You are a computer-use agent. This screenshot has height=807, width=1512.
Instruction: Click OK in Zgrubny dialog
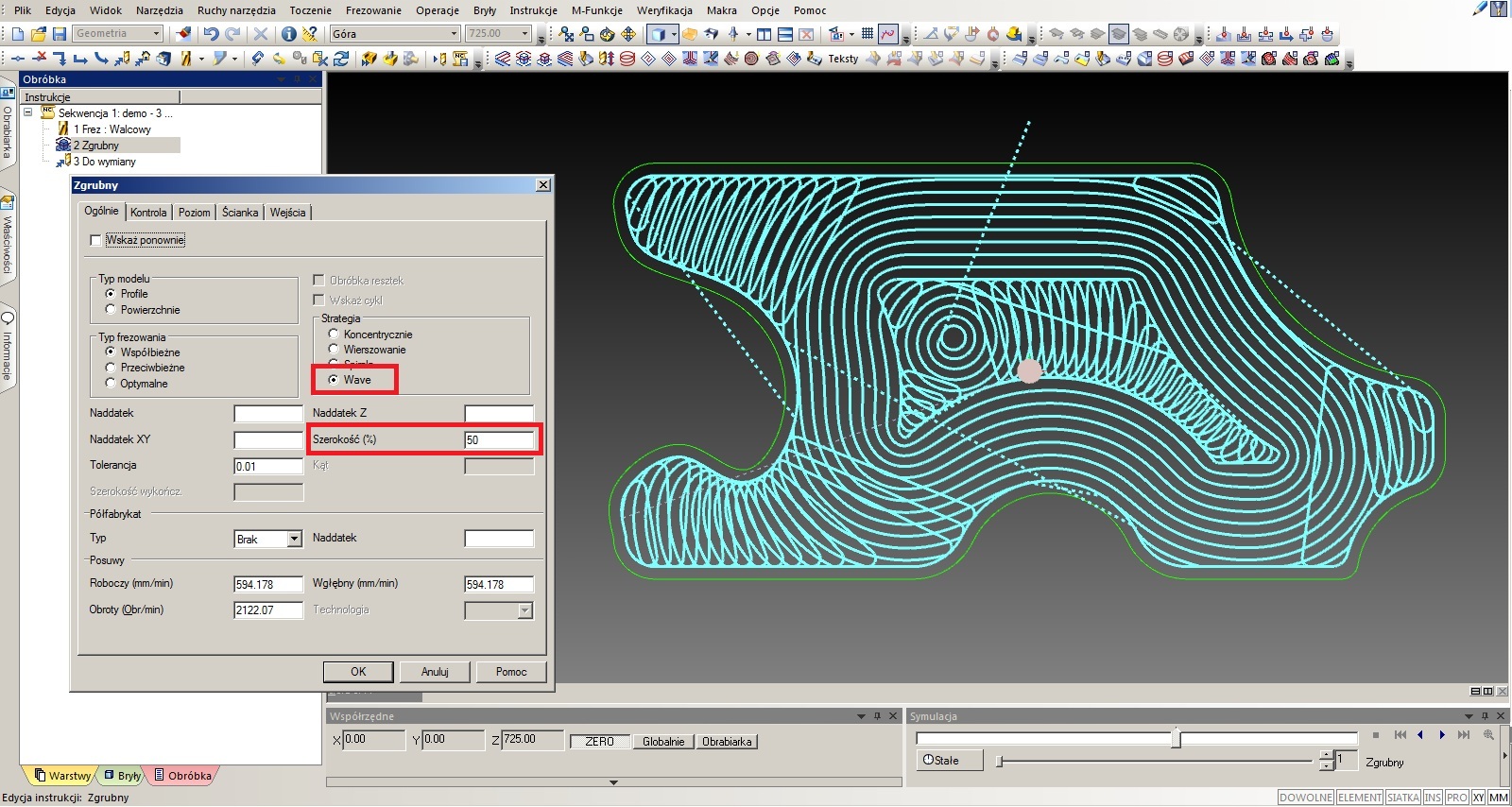pos(358,672)
